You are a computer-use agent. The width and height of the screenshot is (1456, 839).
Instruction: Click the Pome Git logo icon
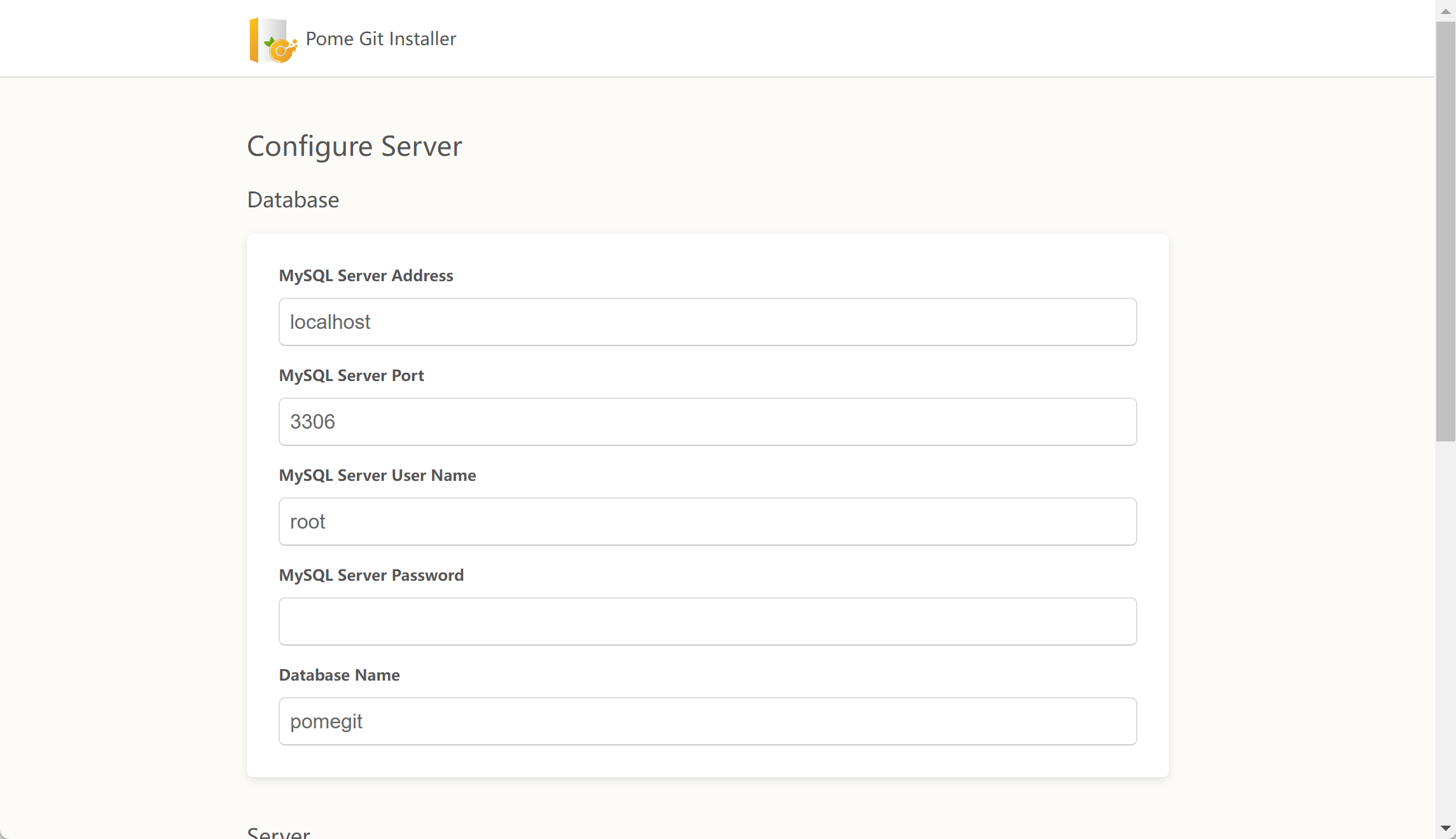pyautogui.click(x=272, y=40)
